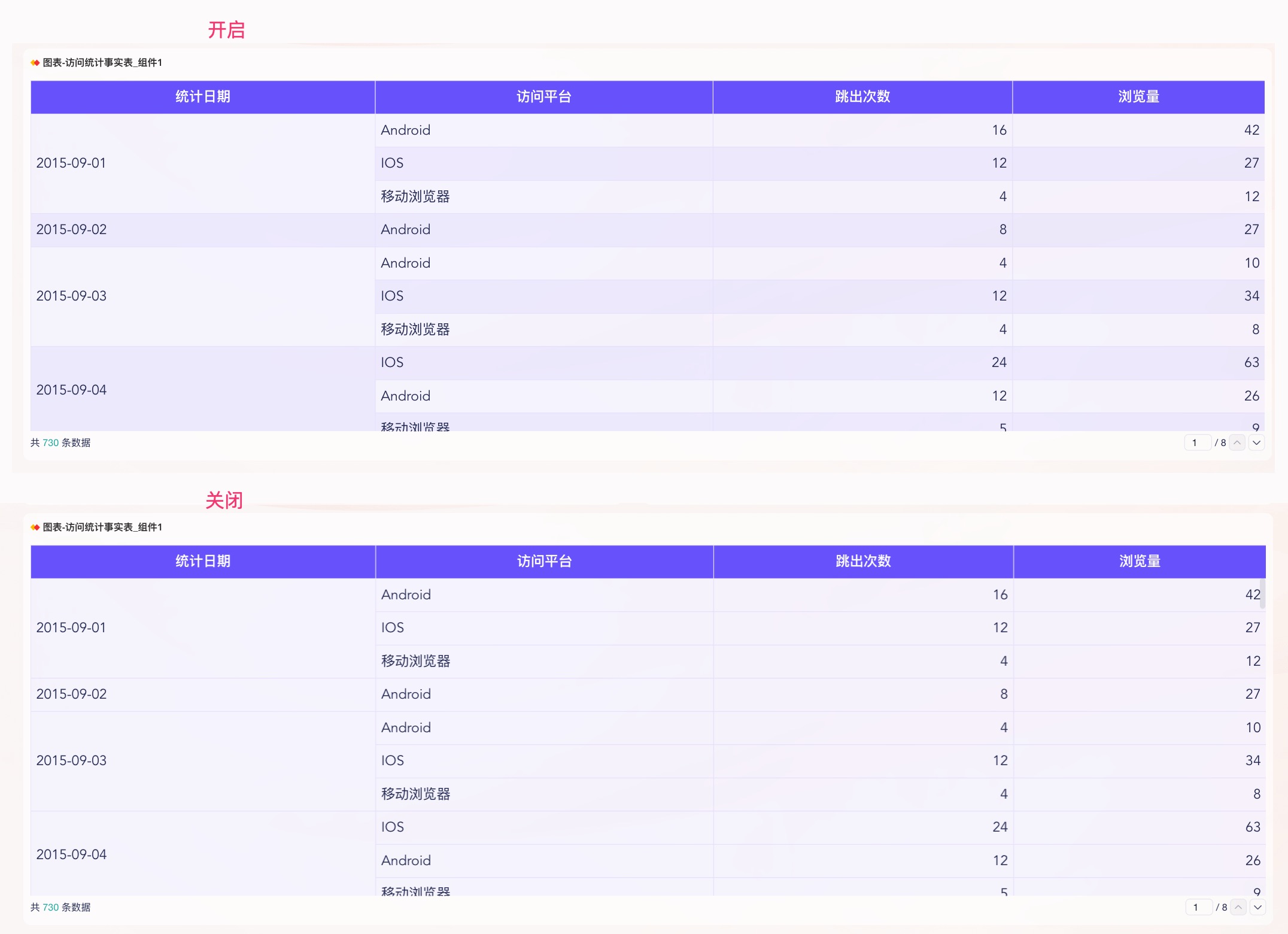Viewport: 1288px width, 934px height.
Task: Click 浏览量 header in lower table
Action: click(1140, 562)
